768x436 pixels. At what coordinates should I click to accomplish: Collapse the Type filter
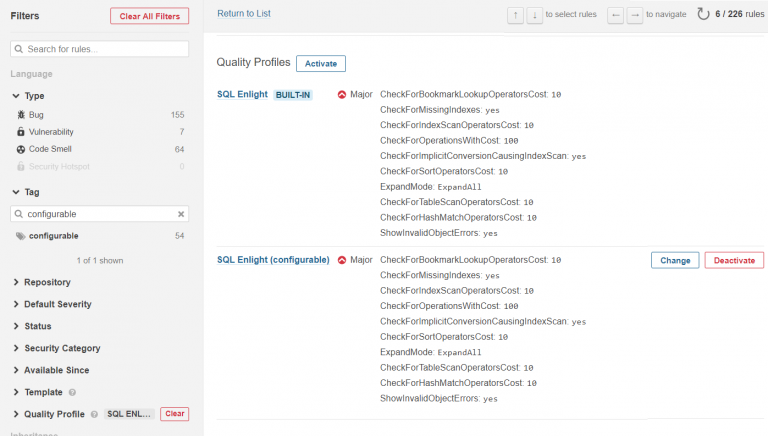click(16, 96)
